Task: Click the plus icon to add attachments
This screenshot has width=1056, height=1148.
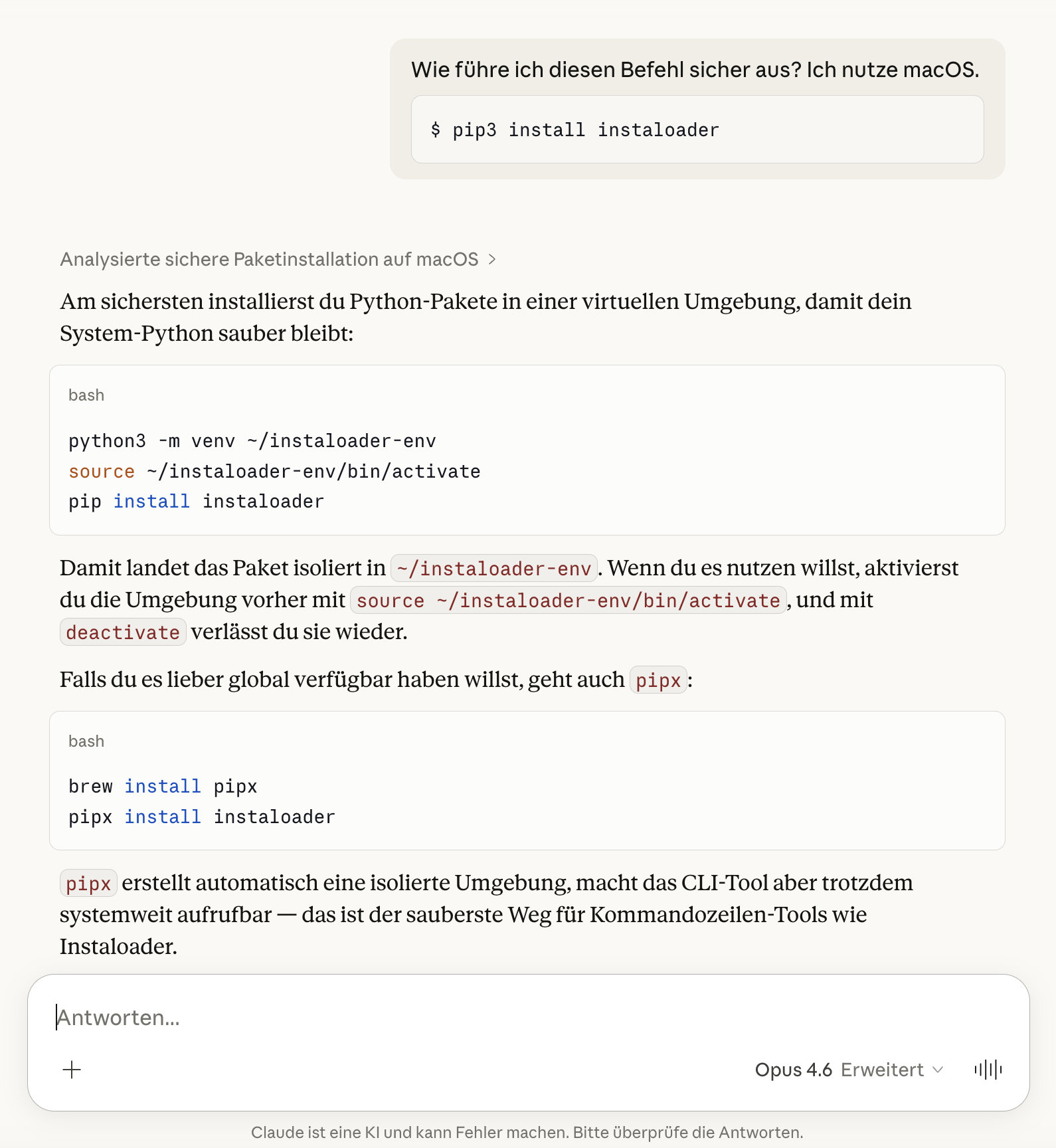Action: click(72, 1070)
